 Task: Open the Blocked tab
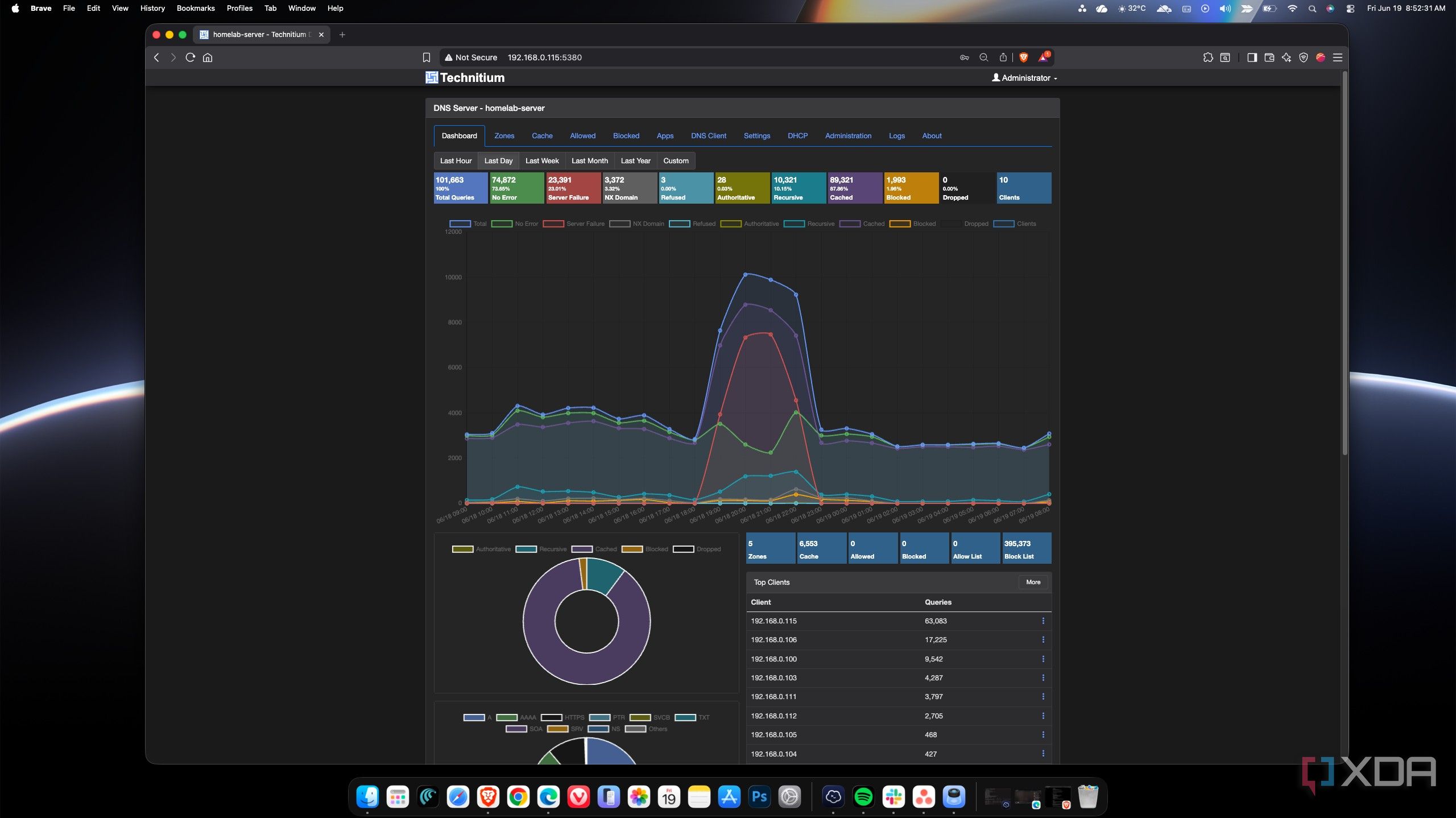click(x=626, y=136)
